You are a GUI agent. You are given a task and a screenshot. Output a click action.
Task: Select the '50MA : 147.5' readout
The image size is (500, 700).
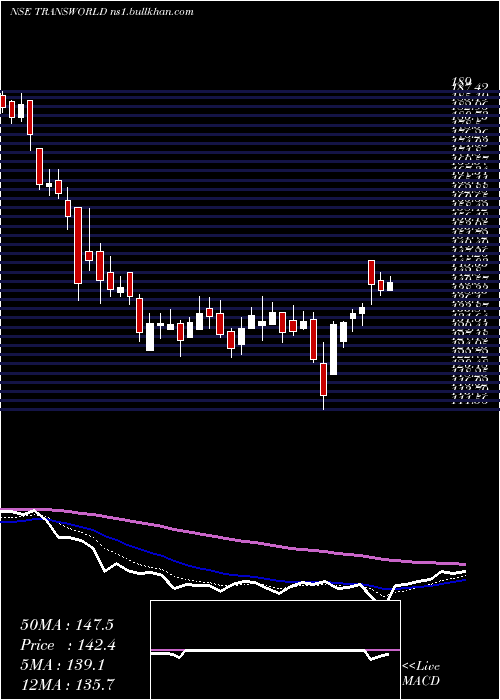[x=67, y=625]
